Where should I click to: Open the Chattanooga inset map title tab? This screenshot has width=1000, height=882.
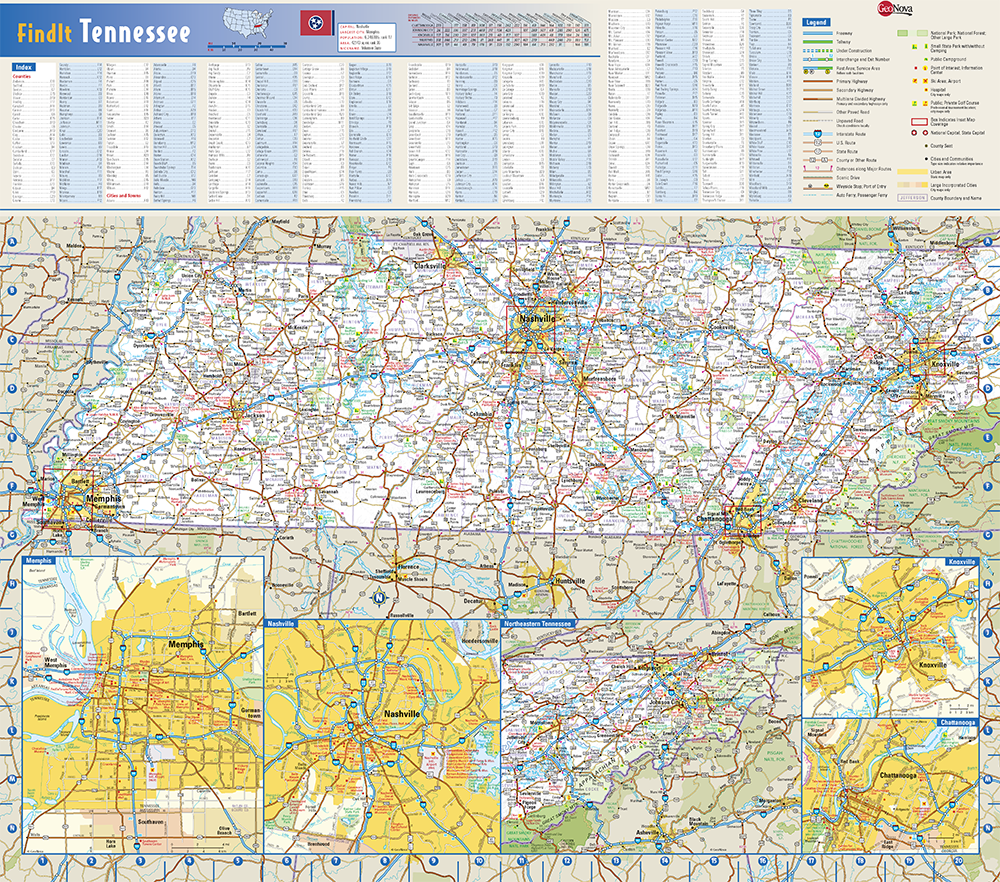(957, 723)
